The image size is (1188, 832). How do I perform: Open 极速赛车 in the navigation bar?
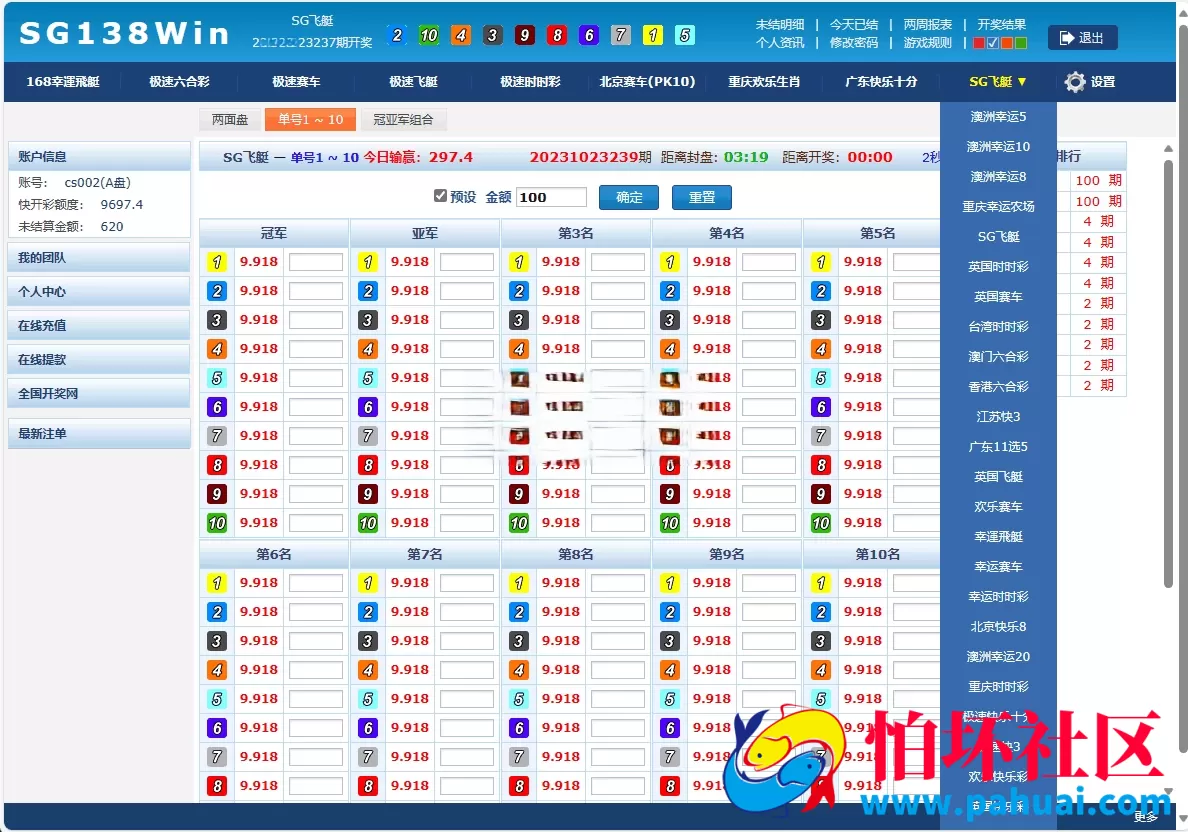(x=296, y=82)
